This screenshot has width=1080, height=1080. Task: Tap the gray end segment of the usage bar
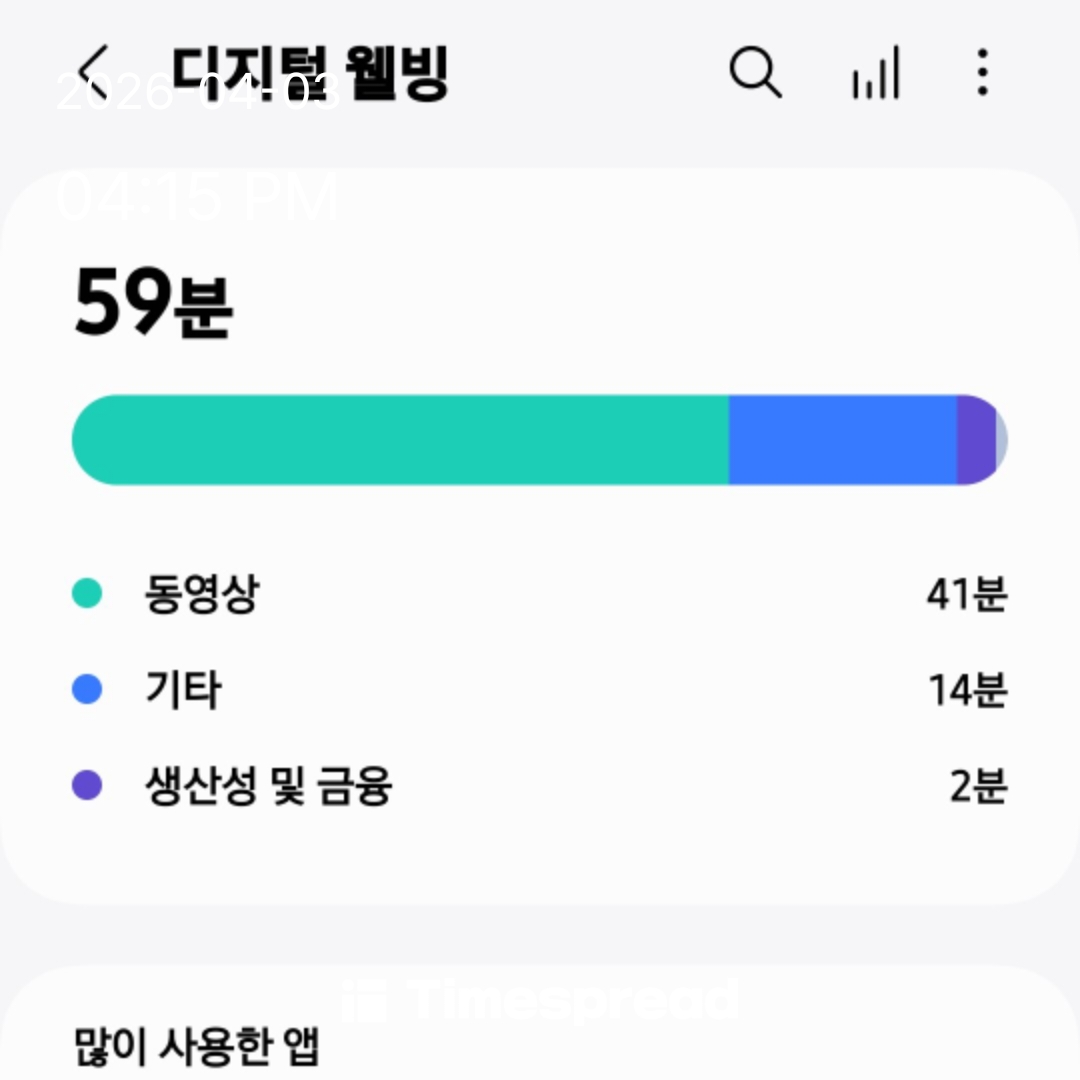(1001, 440)
